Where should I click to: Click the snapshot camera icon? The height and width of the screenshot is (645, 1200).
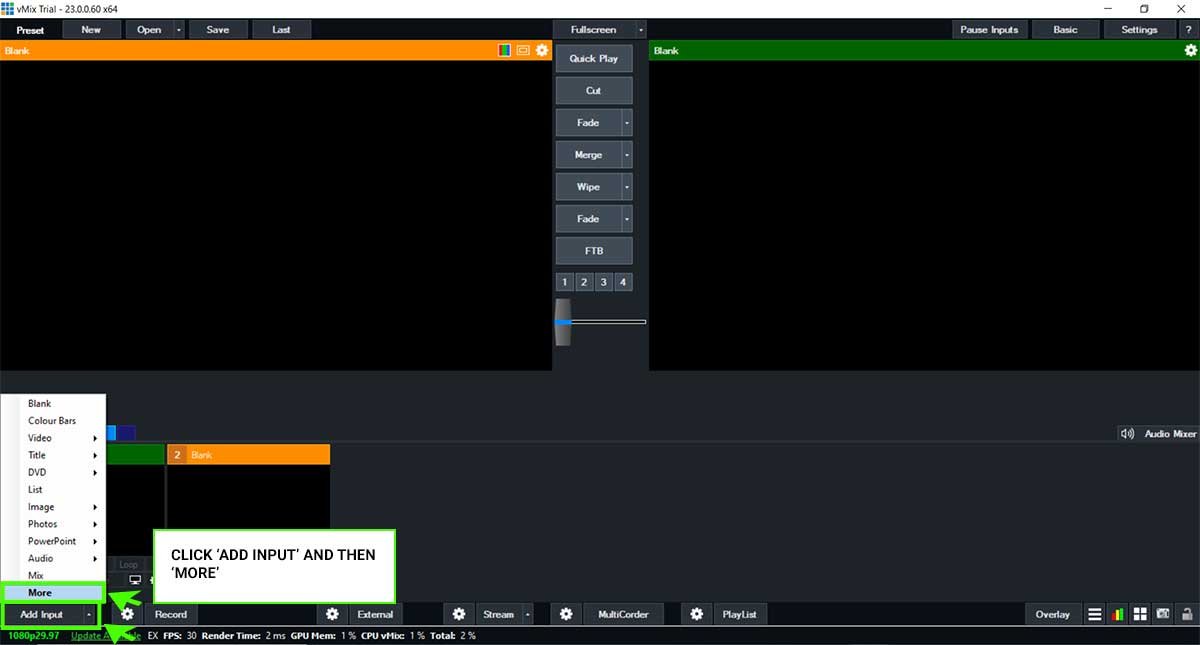click(x=1163, y=614)
